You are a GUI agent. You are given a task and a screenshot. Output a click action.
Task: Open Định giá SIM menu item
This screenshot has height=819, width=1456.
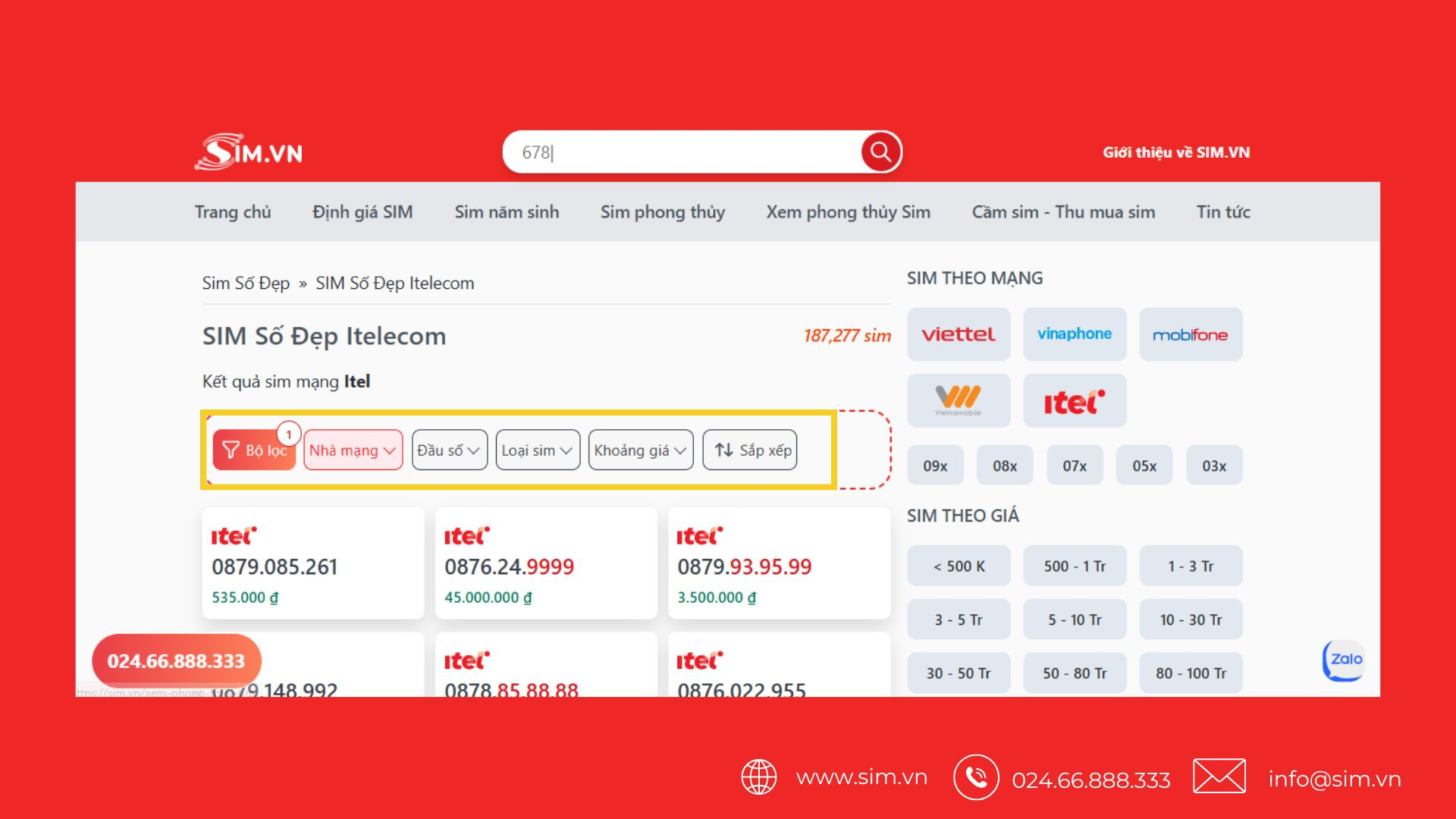click(362, 212)
